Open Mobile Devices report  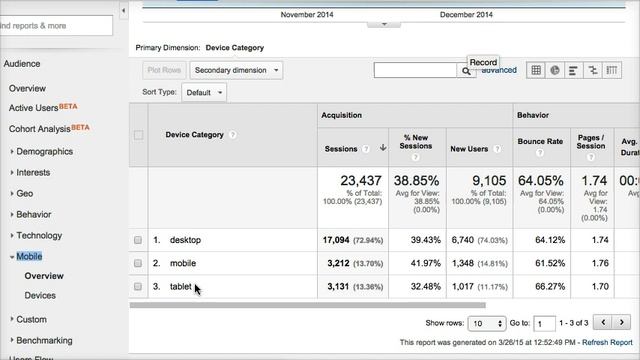coord(40,296)
